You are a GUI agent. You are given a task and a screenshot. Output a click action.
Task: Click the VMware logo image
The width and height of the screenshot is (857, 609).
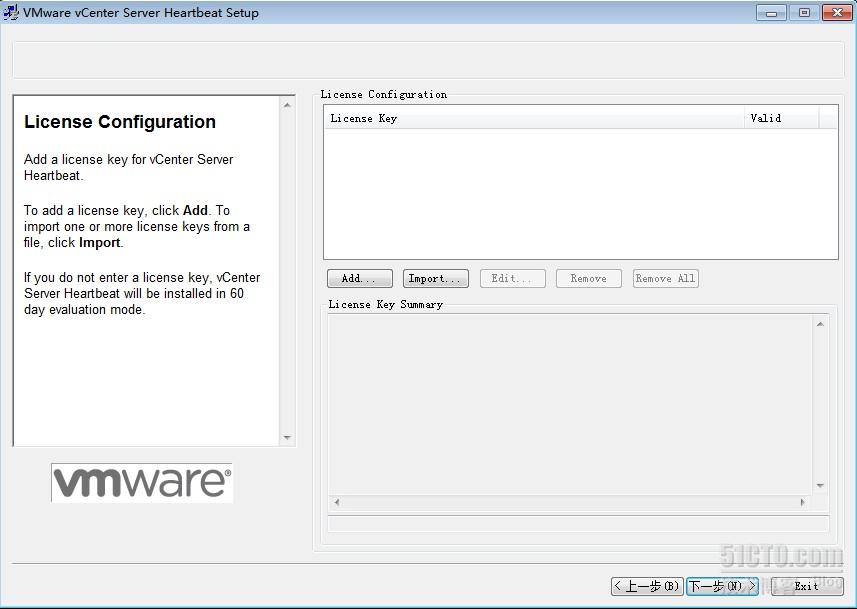point(142,483)
